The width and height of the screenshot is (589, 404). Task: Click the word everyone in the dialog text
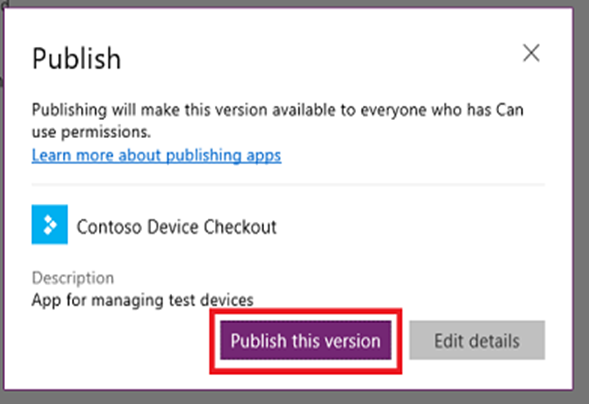pyautogui.click(x=393, y=110)
